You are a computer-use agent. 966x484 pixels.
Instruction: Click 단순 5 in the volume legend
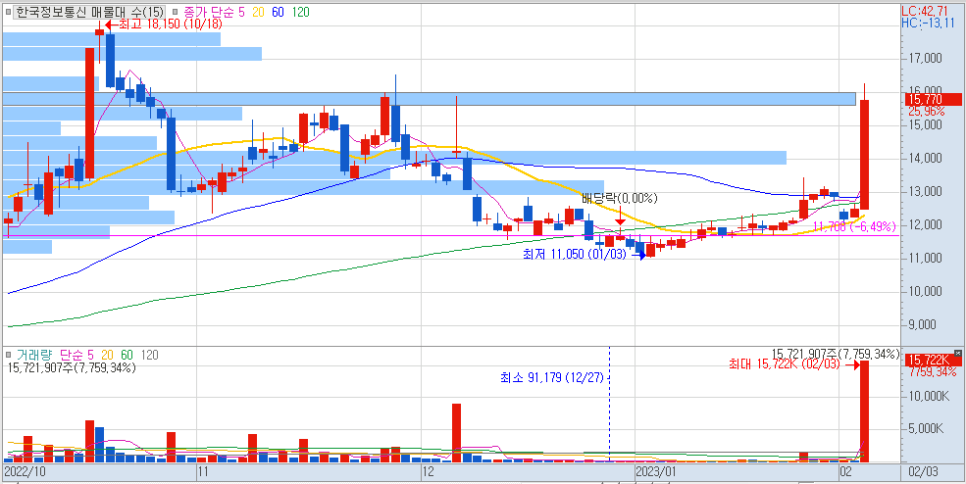point(77,355)
